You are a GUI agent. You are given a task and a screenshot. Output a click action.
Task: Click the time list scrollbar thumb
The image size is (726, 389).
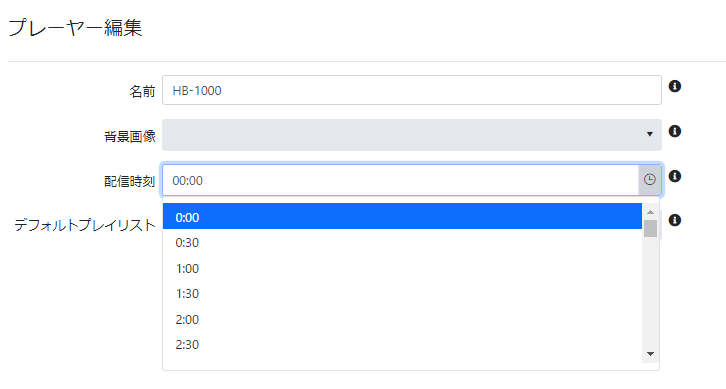pyautogui.click(x=651, y=228)
